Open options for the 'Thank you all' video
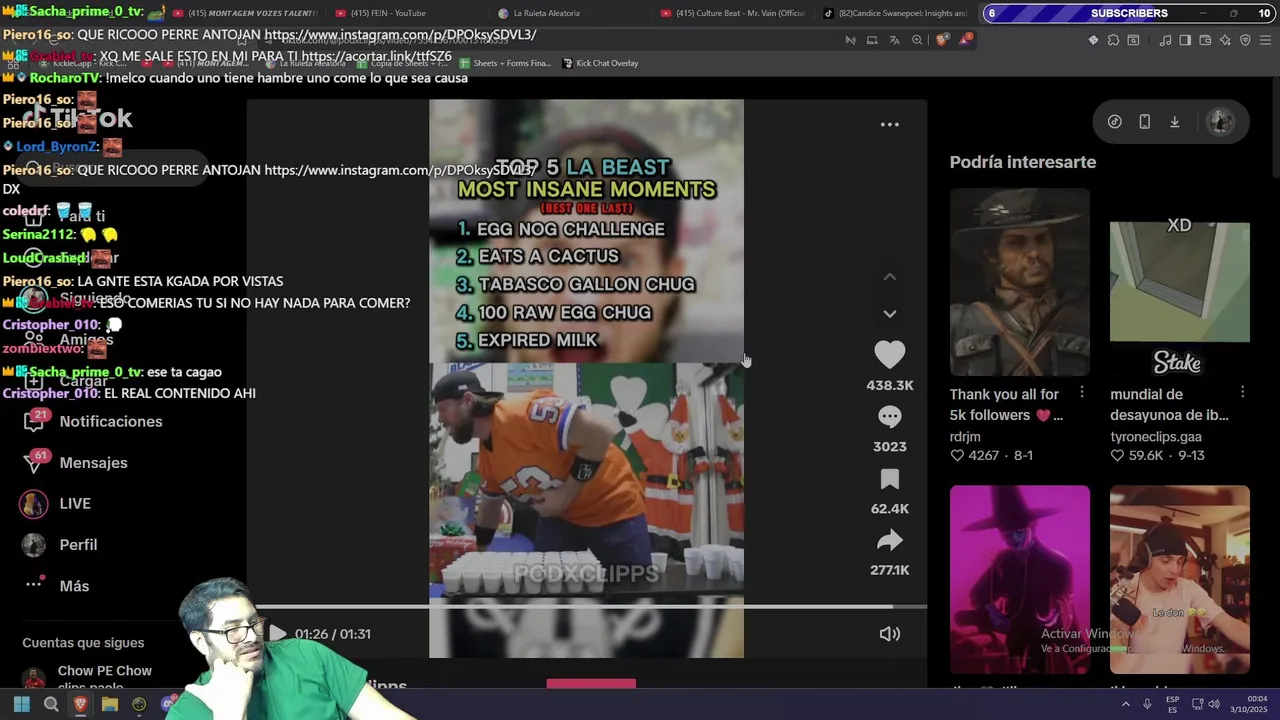Screen dimensions: 1280x720 pos(1082,393)
